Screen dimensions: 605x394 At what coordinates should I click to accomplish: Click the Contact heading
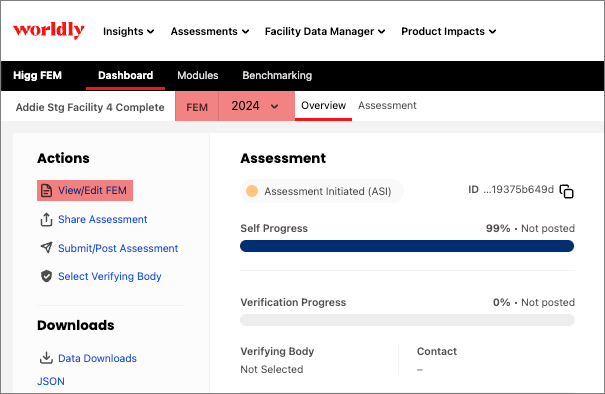(x=437, y=351)
